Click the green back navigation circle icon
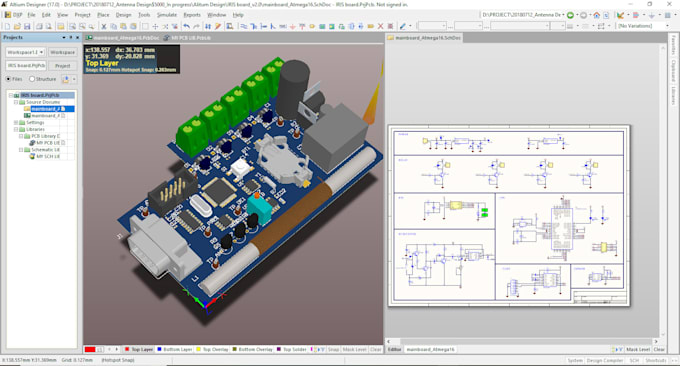Viewport: 680px width, 366px height. coord(571,15)
